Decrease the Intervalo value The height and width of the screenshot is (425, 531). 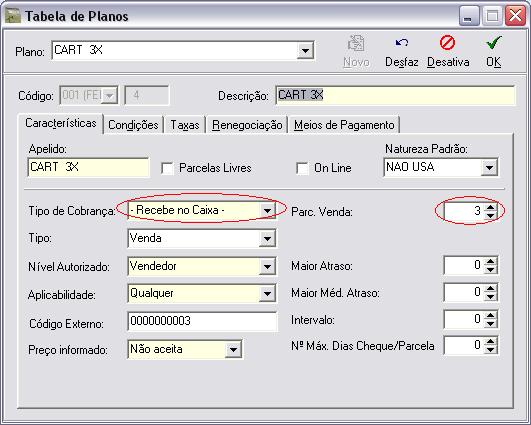pyautogui.click(x=490, y=324)
